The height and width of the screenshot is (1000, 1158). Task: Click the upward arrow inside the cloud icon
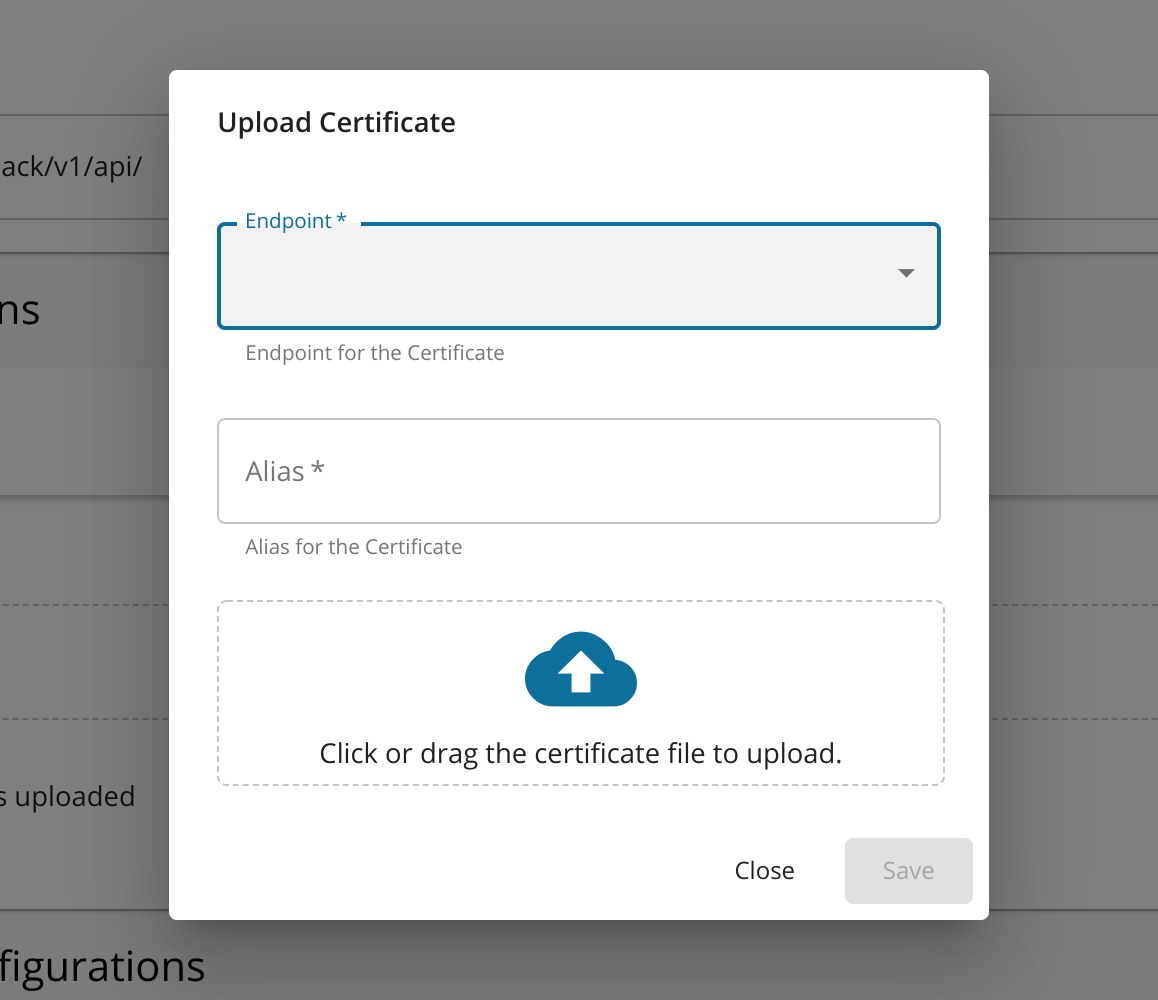(580, 672)
